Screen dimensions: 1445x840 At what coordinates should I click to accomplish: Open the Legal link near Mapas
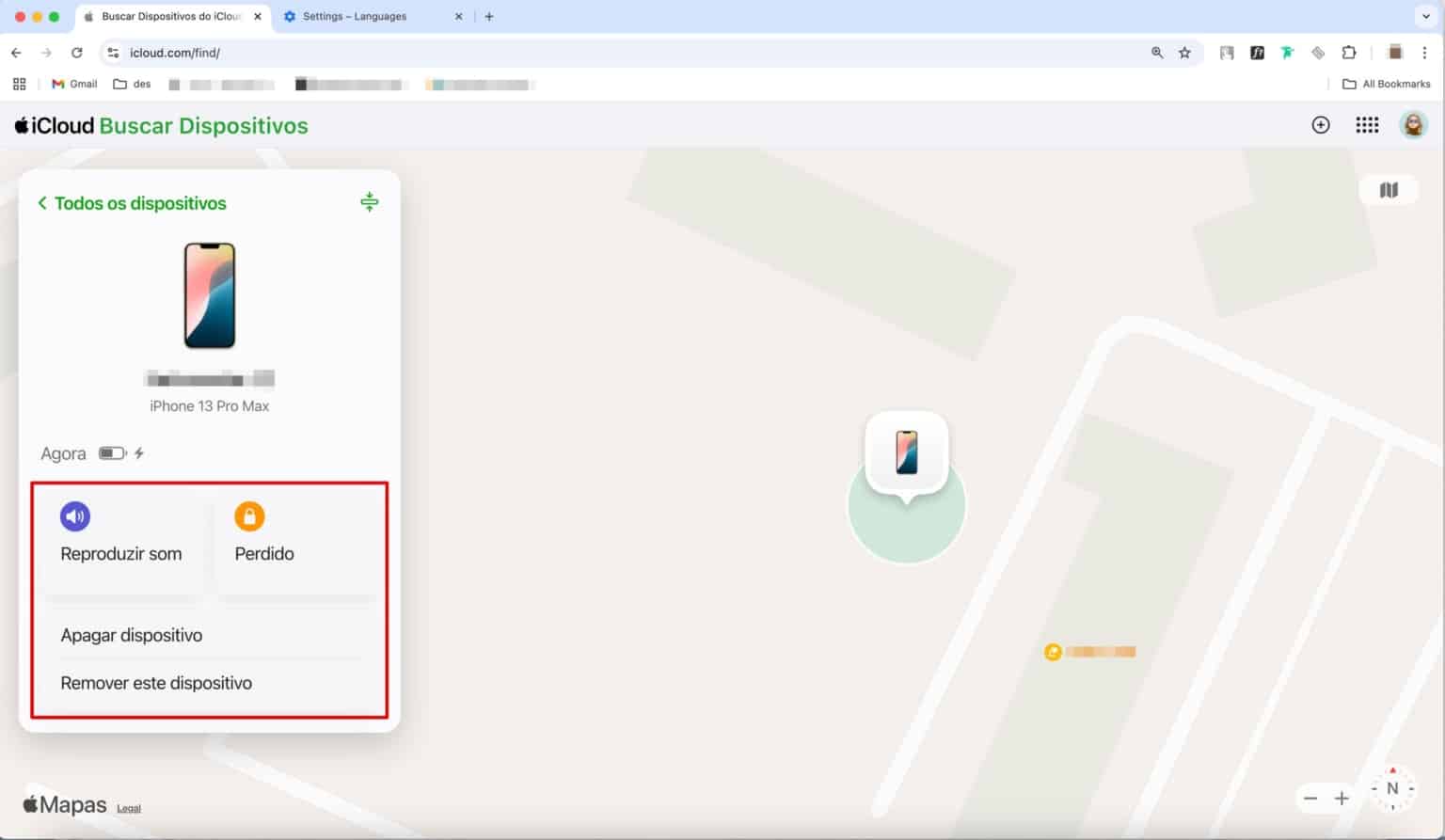click(x=129, y=808)
